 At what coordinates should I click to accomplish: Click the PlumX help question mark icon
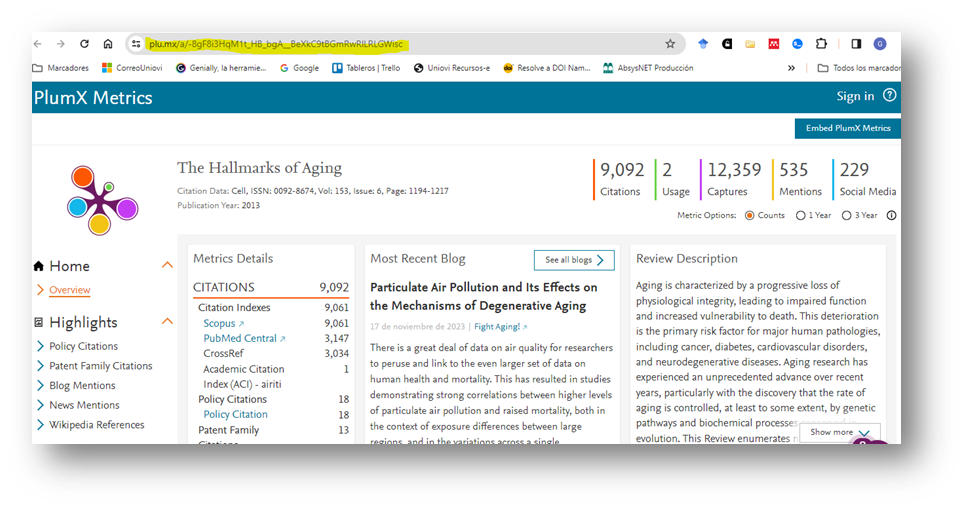click(x=889, y=96)
